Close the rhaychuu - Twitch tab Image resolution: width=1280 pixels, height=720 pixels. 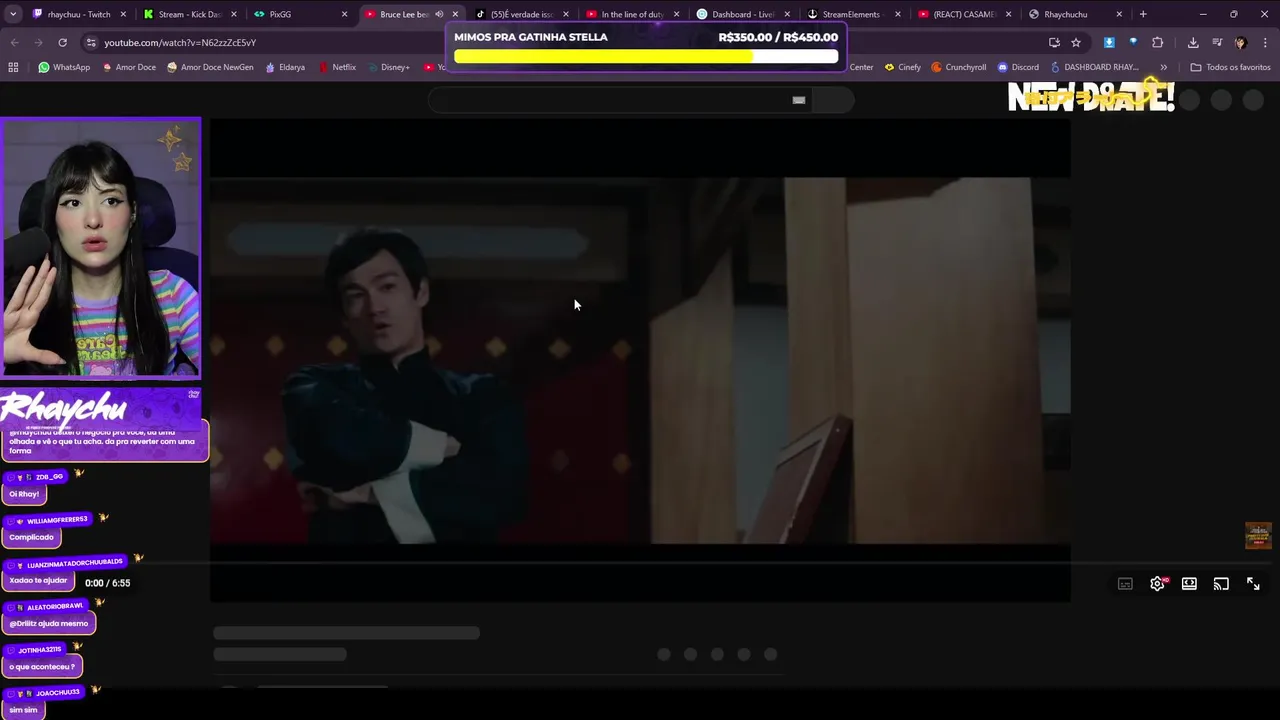coord(124,14)
